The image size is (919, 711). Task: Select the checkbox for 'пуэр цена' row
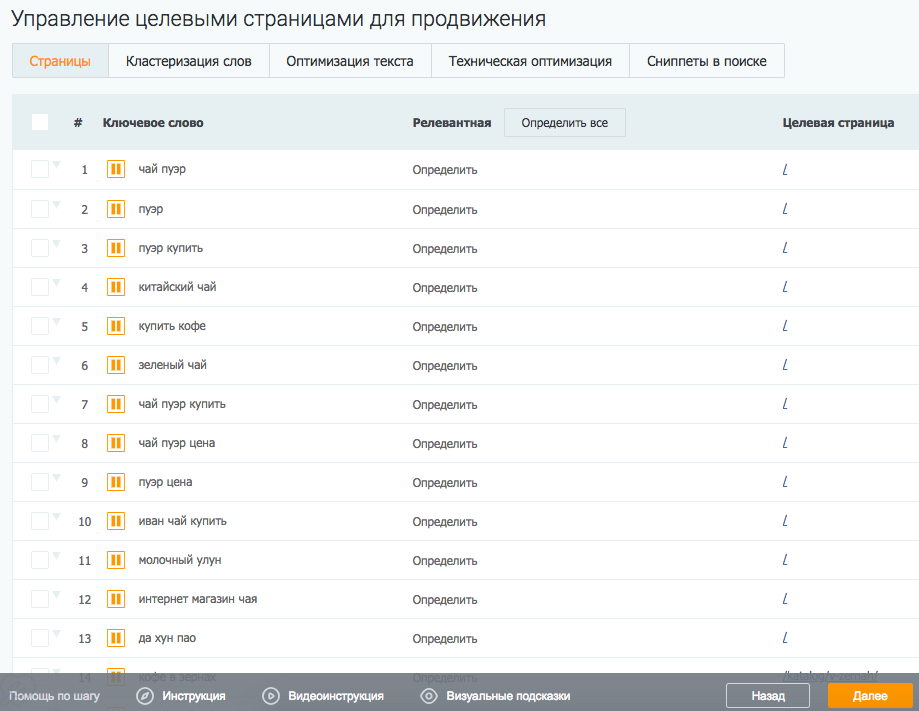(x=40, y=482)
